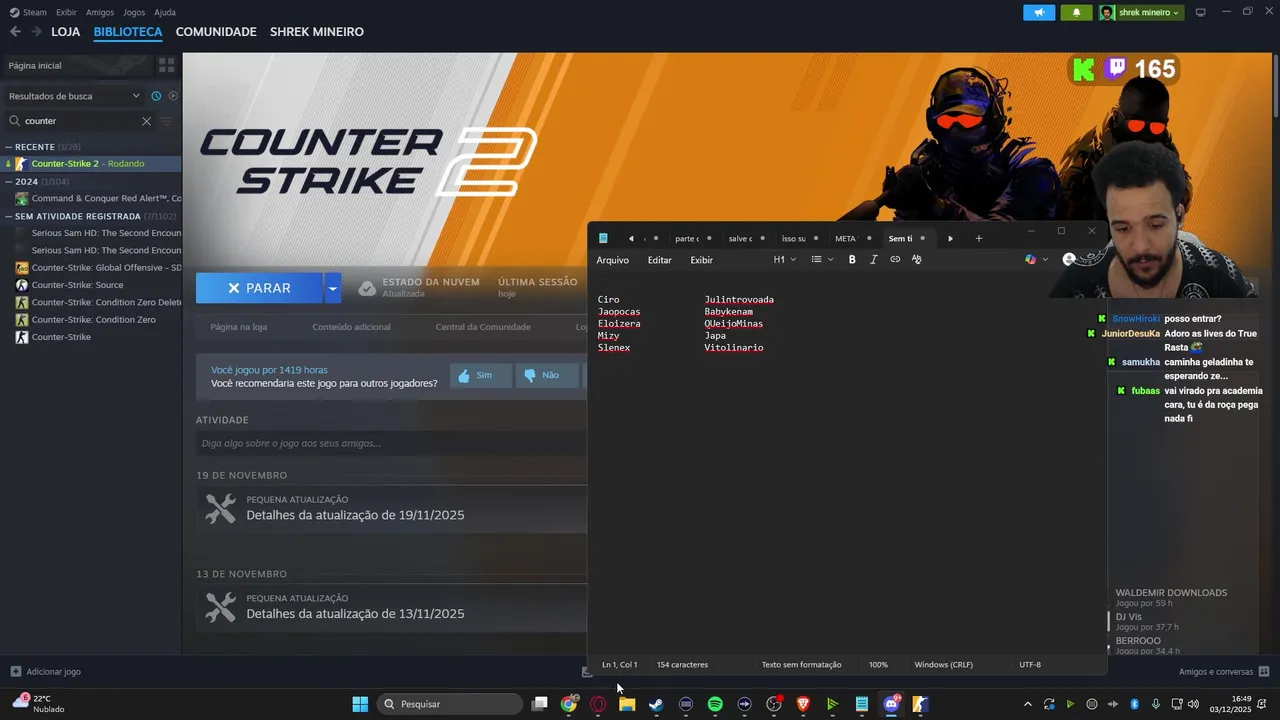This screenshot has width=1280, height=720.
Task: Open Google Chrome from the taskbar
Action: point(568,704)
